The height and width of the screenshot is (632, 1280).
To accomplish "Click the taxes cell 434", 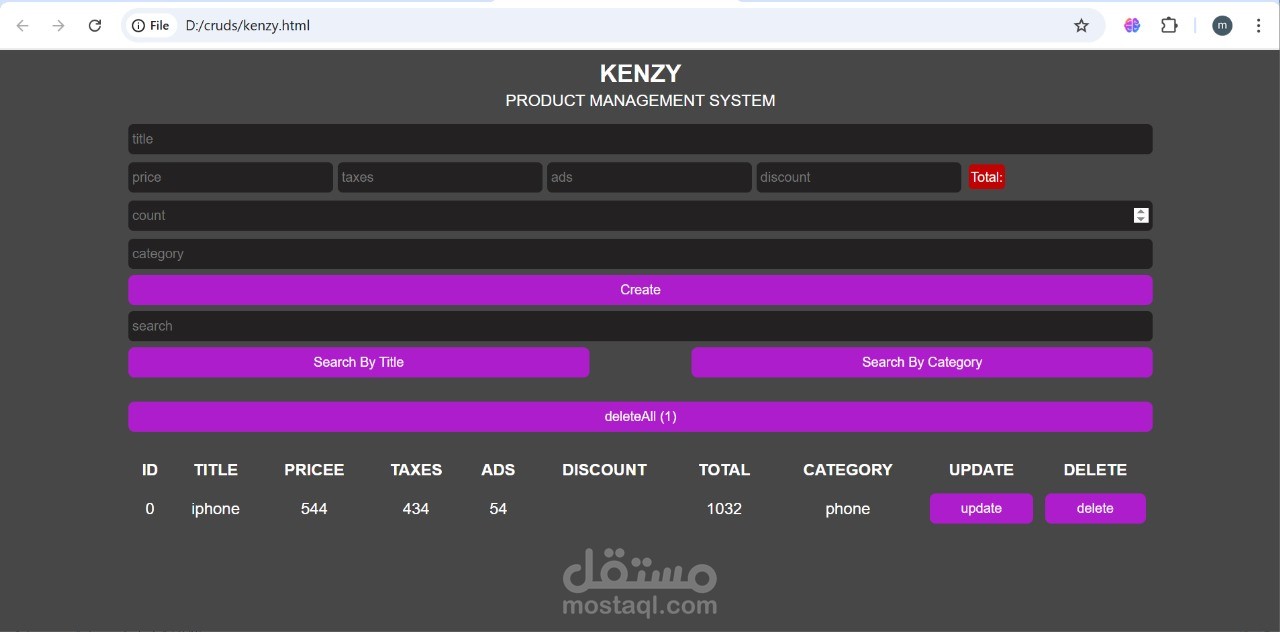I will point(416,509).
